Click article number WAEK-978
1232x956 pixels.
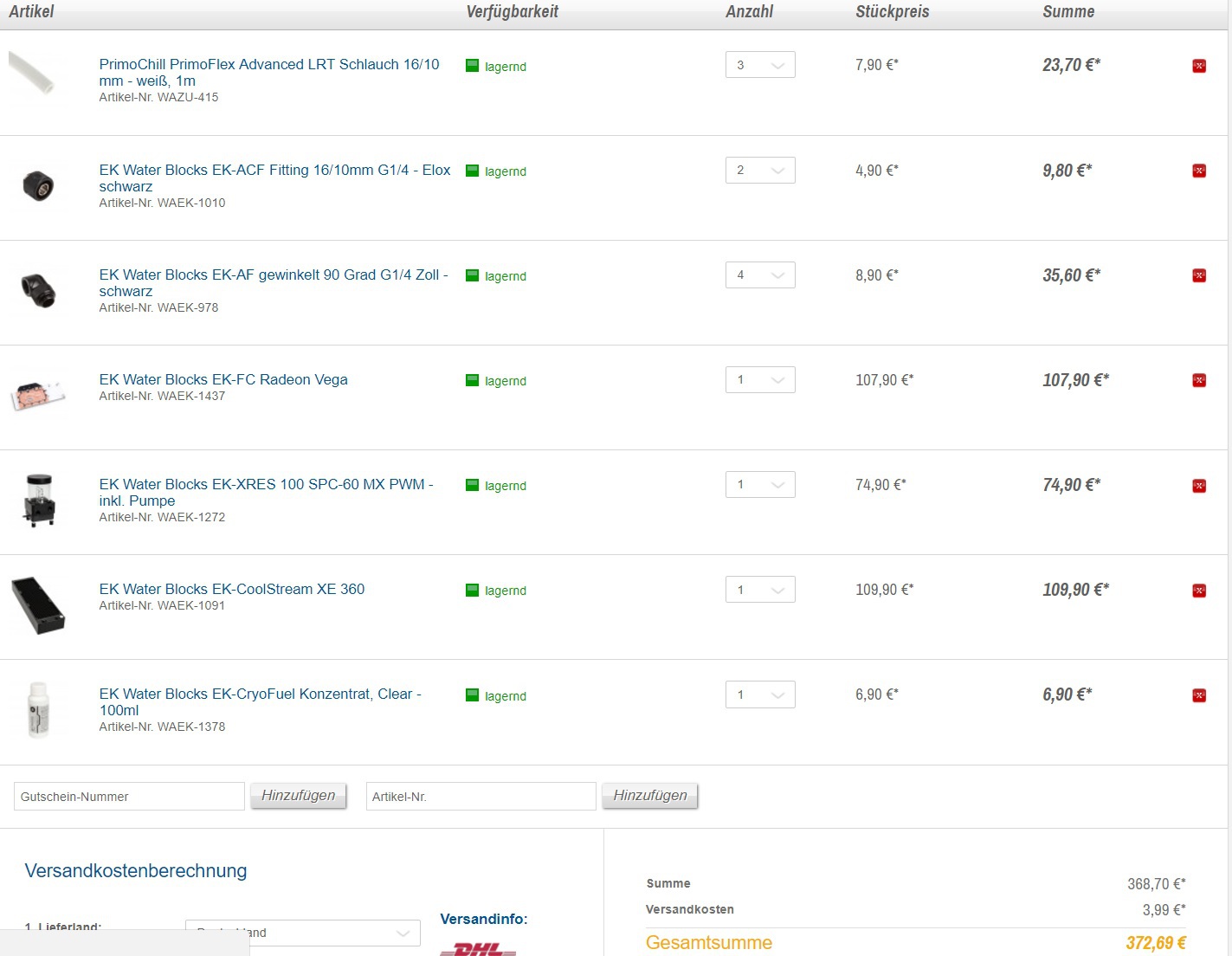point(188,307)
